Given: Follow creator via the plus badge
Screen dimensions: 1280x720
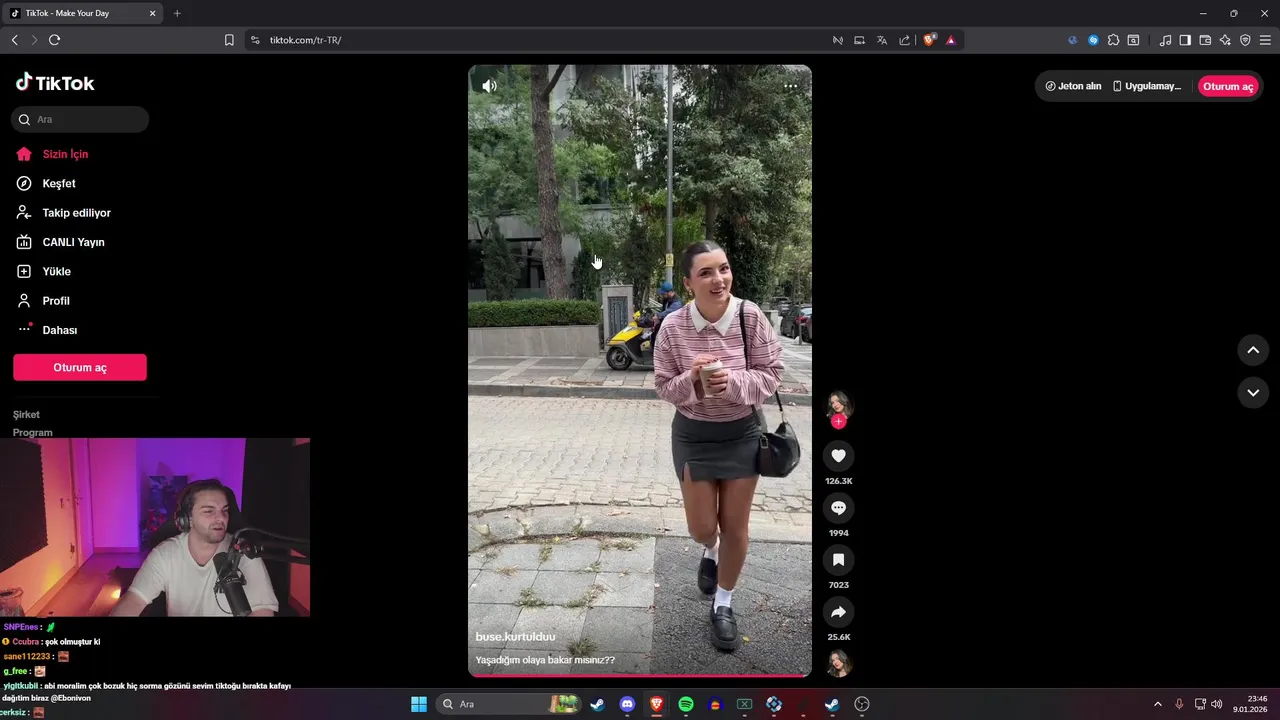Looking at the screenshot, I should click(x=838, y=422).
